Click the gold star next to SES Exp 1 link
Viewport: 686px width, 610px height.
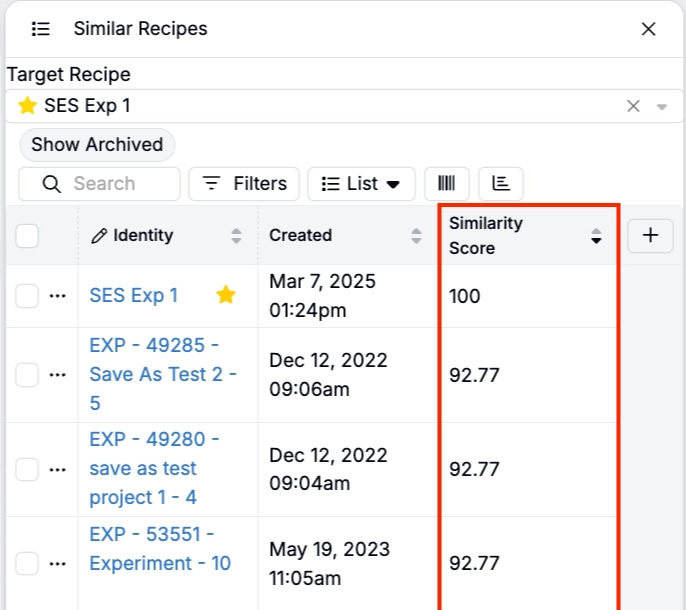pyautogui.click(x=227, y=295)
